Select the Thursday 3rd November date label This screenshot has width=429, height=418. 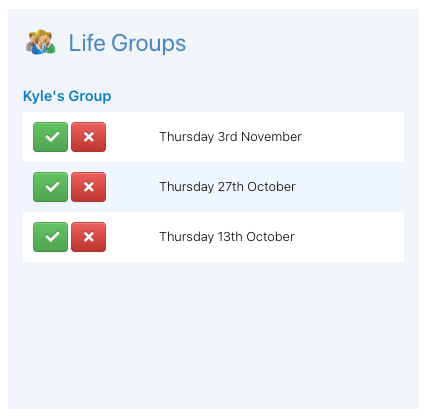(230, 137)
